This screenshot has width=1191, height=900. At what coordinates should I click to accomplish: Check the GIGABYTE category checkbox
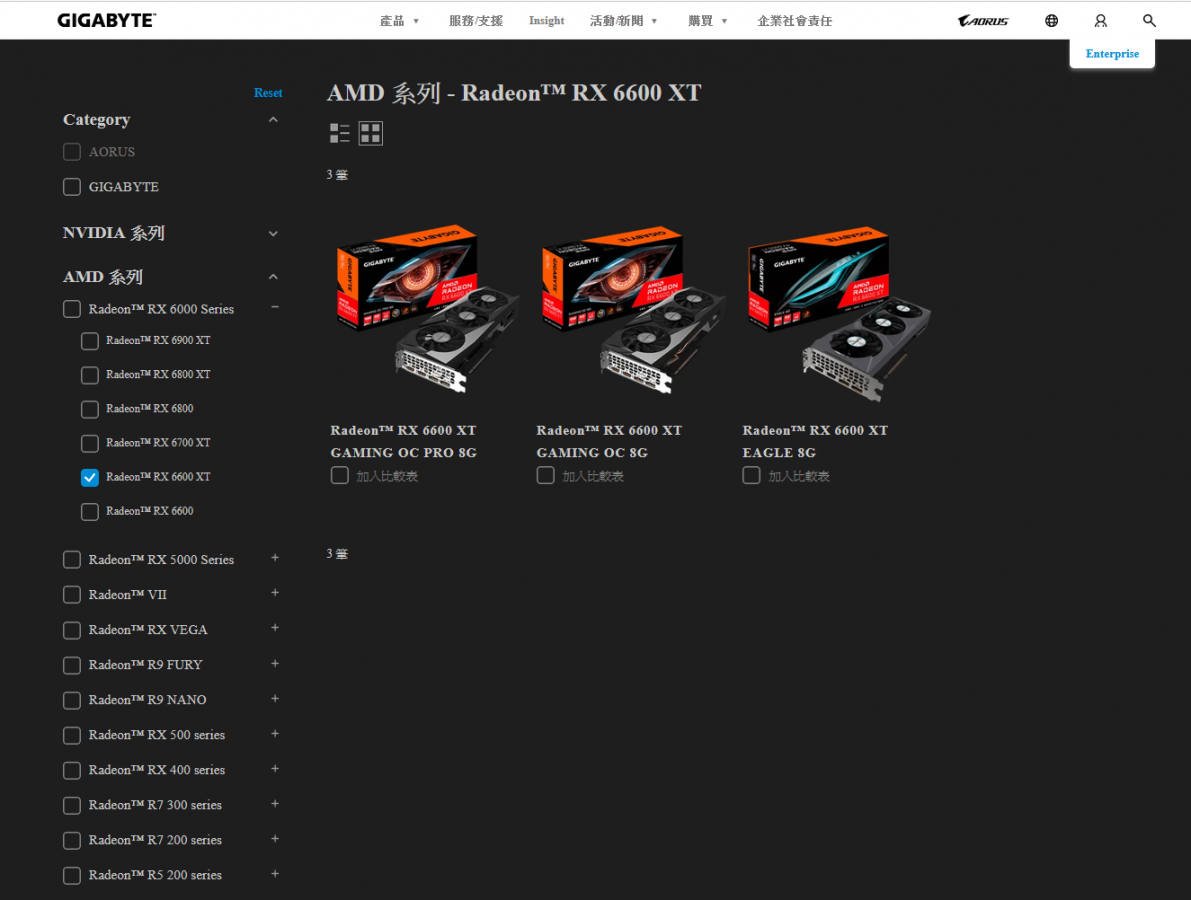click(72, 187)
